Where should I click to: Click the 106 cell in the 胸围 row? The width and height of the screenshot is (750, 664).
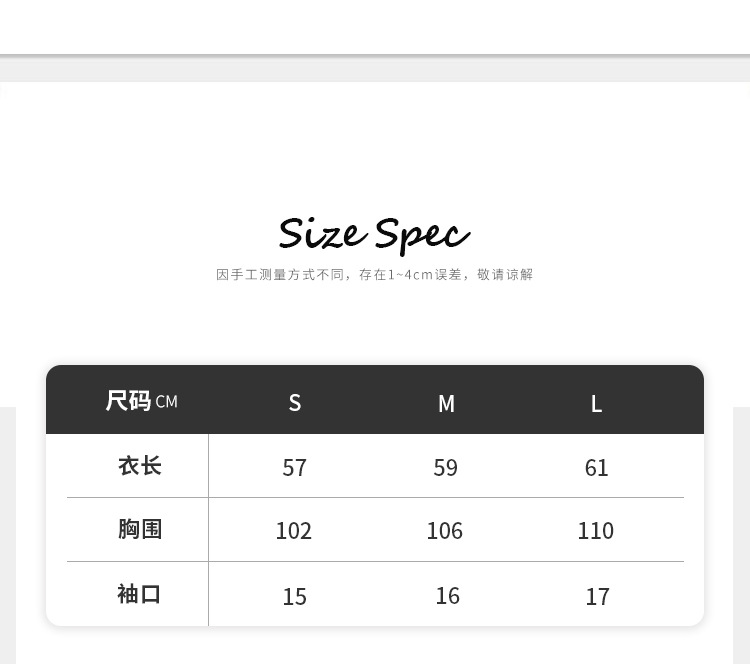click(445, 531)
